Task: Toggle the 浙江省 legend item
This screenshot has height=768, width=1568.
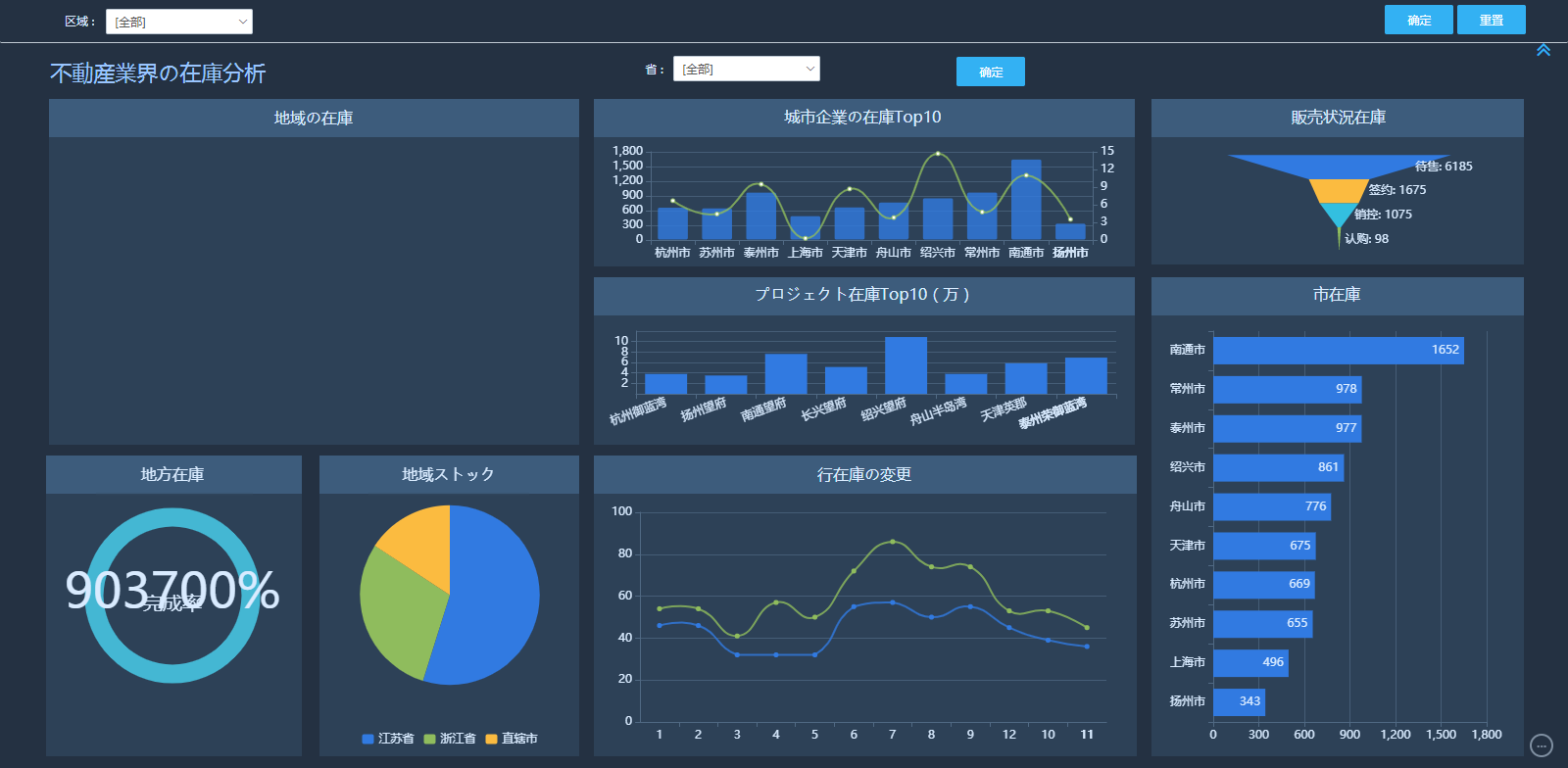Action: 450,739
